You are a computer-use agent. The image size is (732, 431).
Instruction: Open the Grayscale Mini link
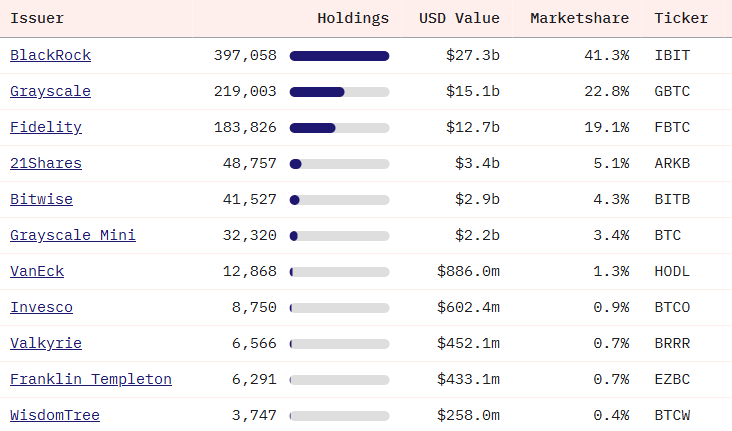coord(73,235)
